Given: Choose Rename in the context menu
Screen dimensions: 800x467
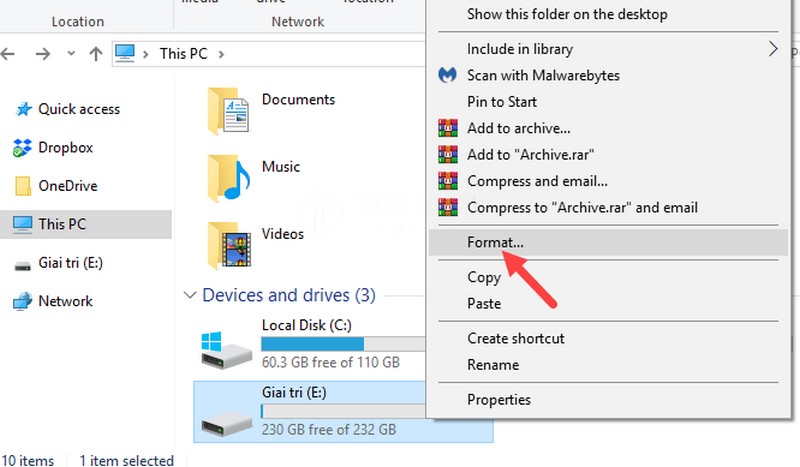Looking at the screenshot, I should coord(493,365).
